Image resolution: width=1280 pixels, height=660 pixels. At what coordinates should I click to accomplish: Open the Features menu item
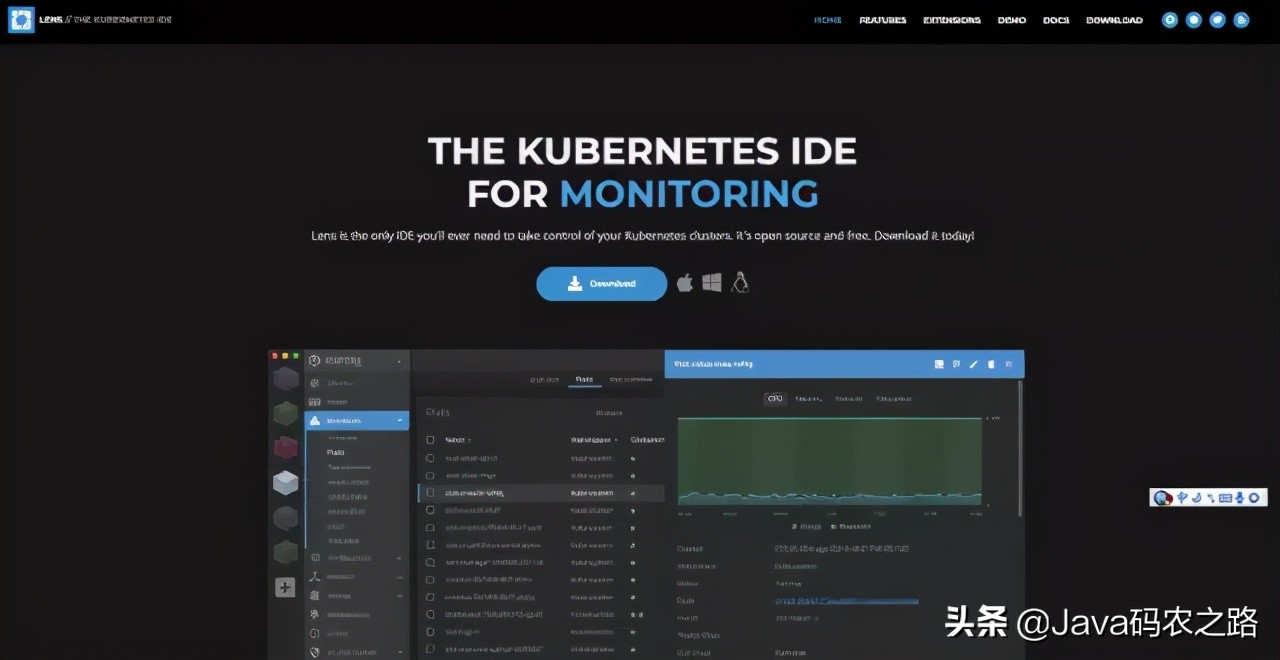[882, 20]
